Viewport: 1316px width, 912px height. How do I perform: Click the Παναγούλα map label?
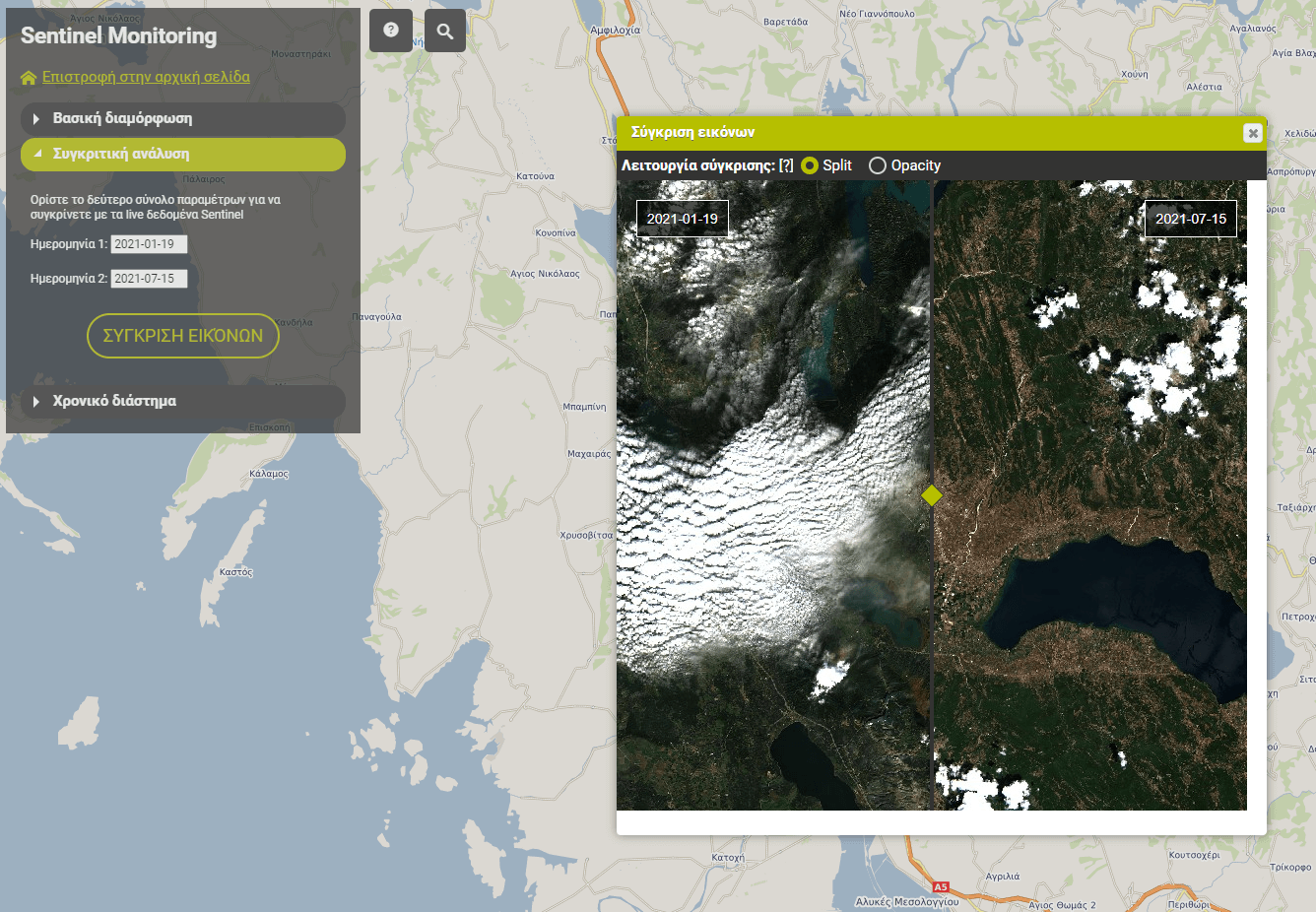click(376, 317)
